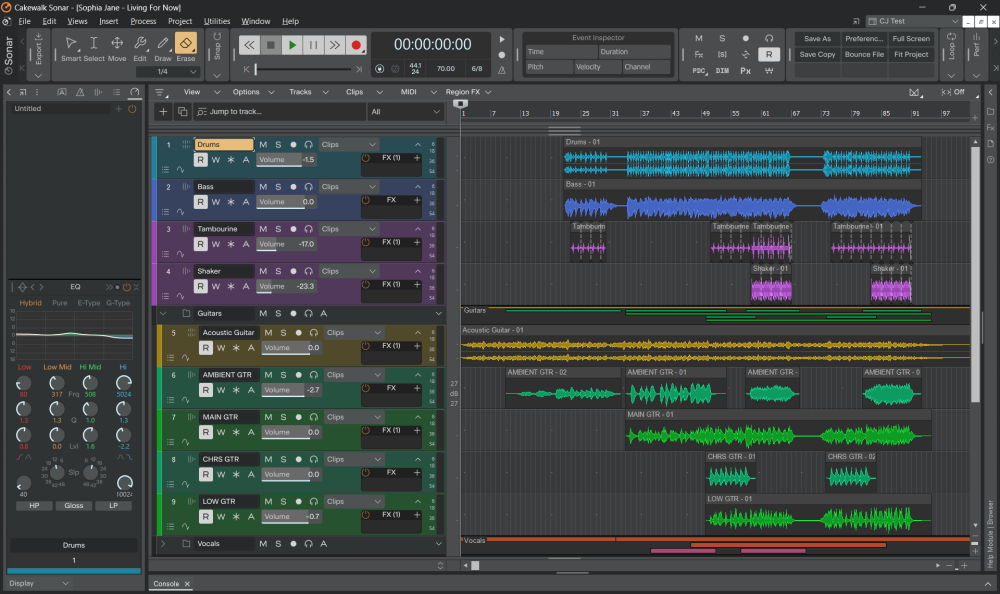Click the Save Copy button

(817, 55)
